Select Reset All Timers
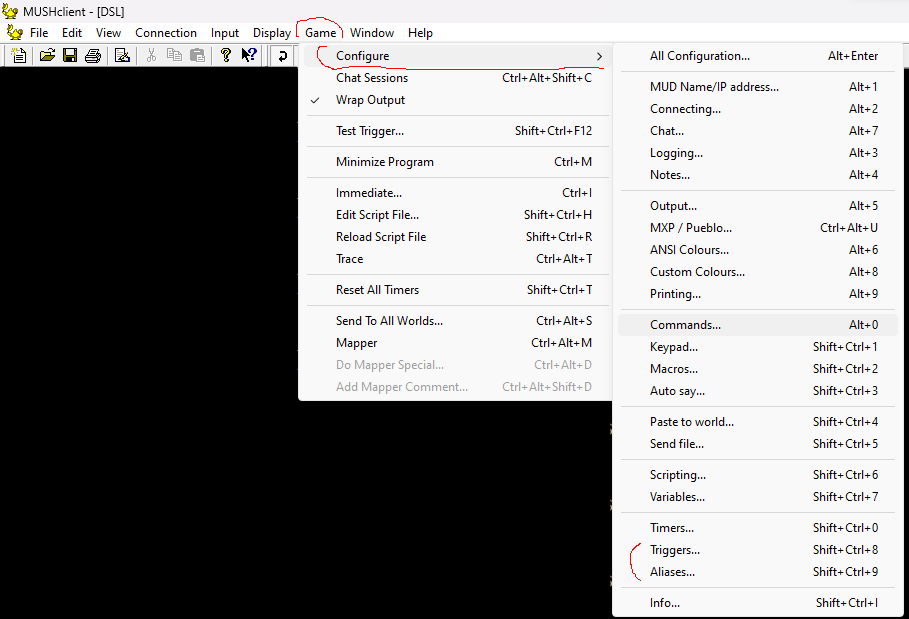Viewport: 909px width, 619px height. click(x=457, y=290)
